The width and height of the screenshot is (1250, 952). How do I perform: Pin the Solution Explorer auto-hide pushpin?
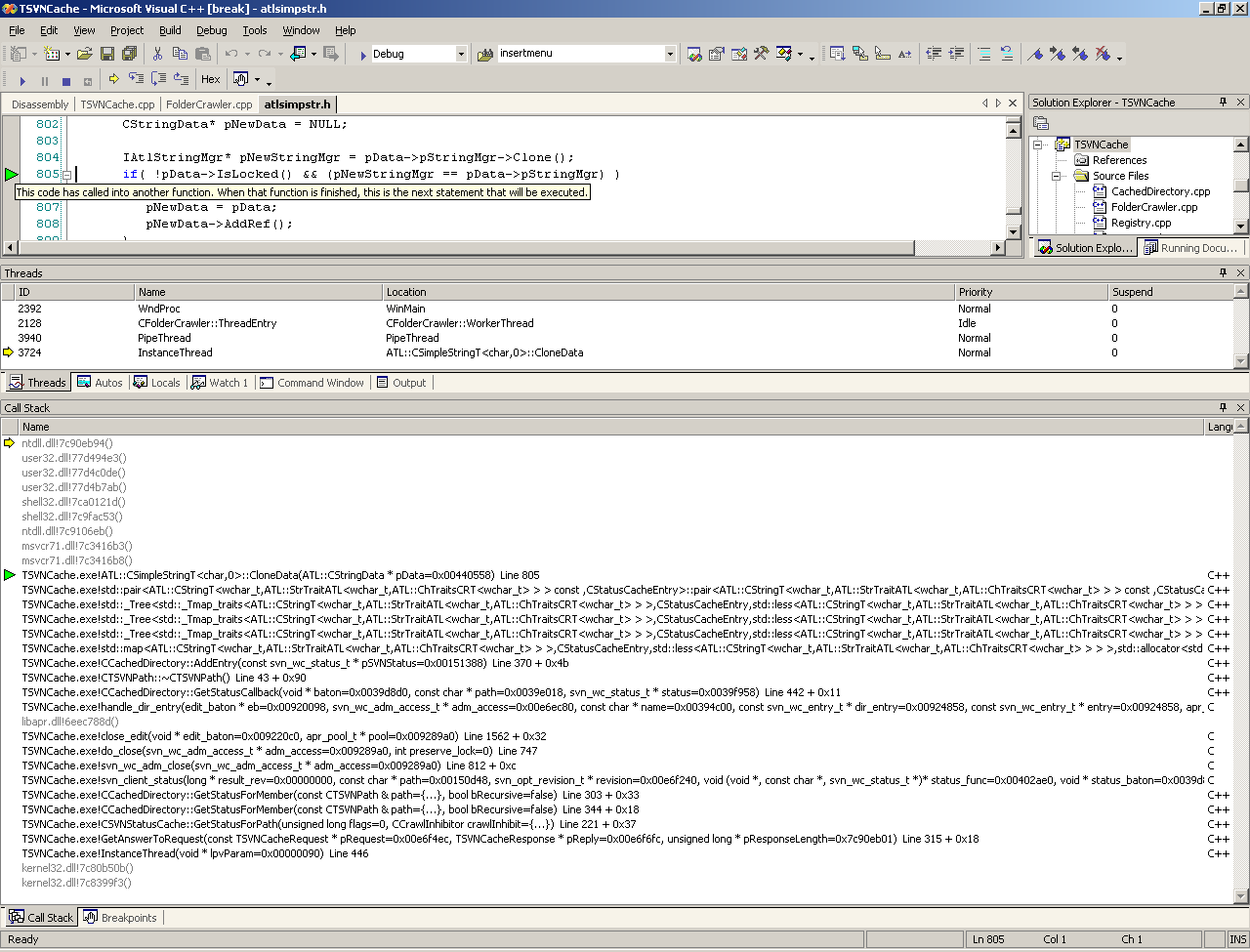[1223, 102]
